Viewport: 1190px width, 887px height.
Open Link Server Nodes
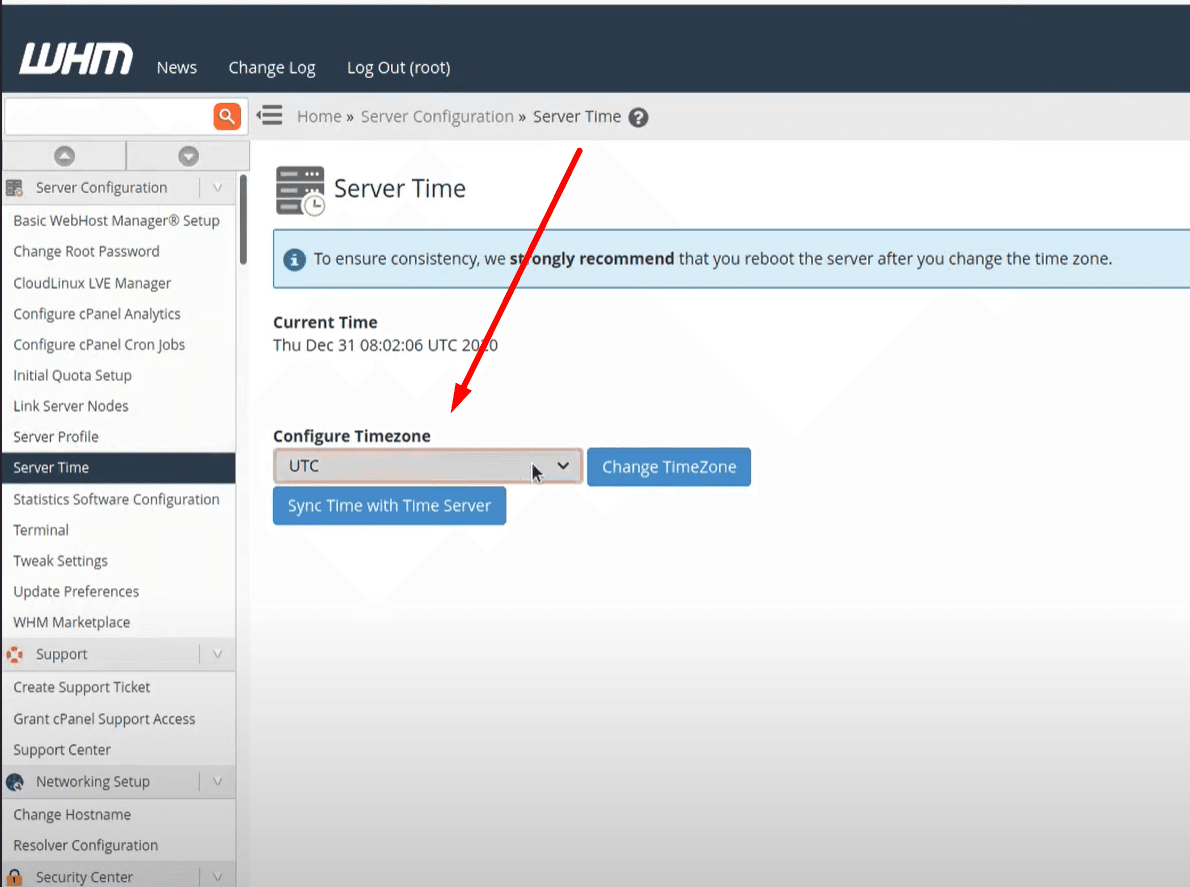click(71, 406)
